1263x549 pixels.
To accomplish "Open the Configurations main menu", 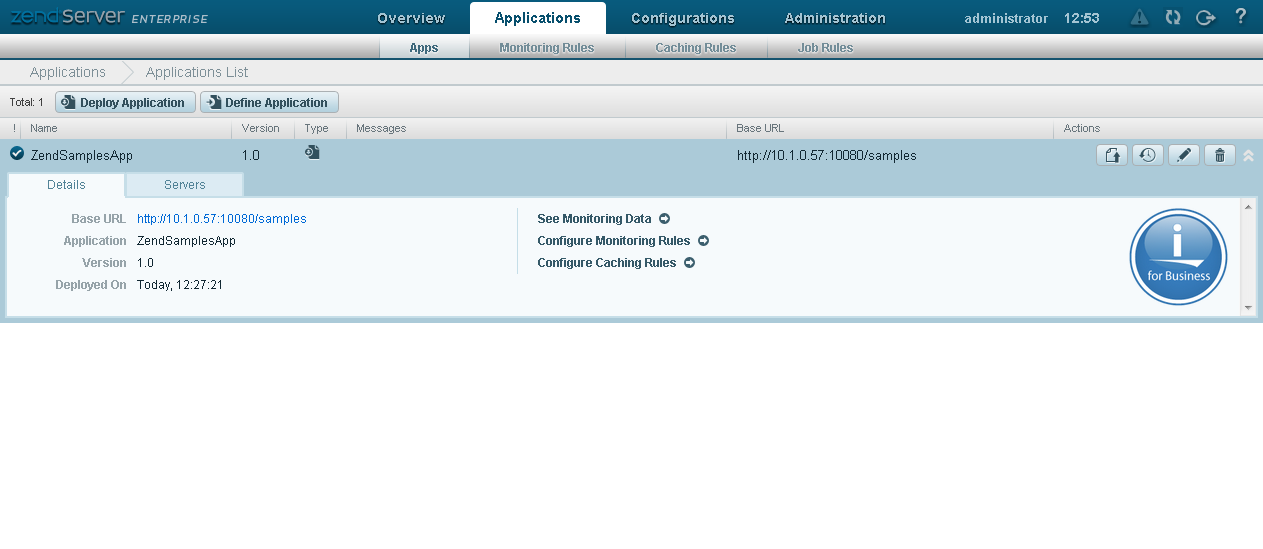I will [x=683, y=18].
